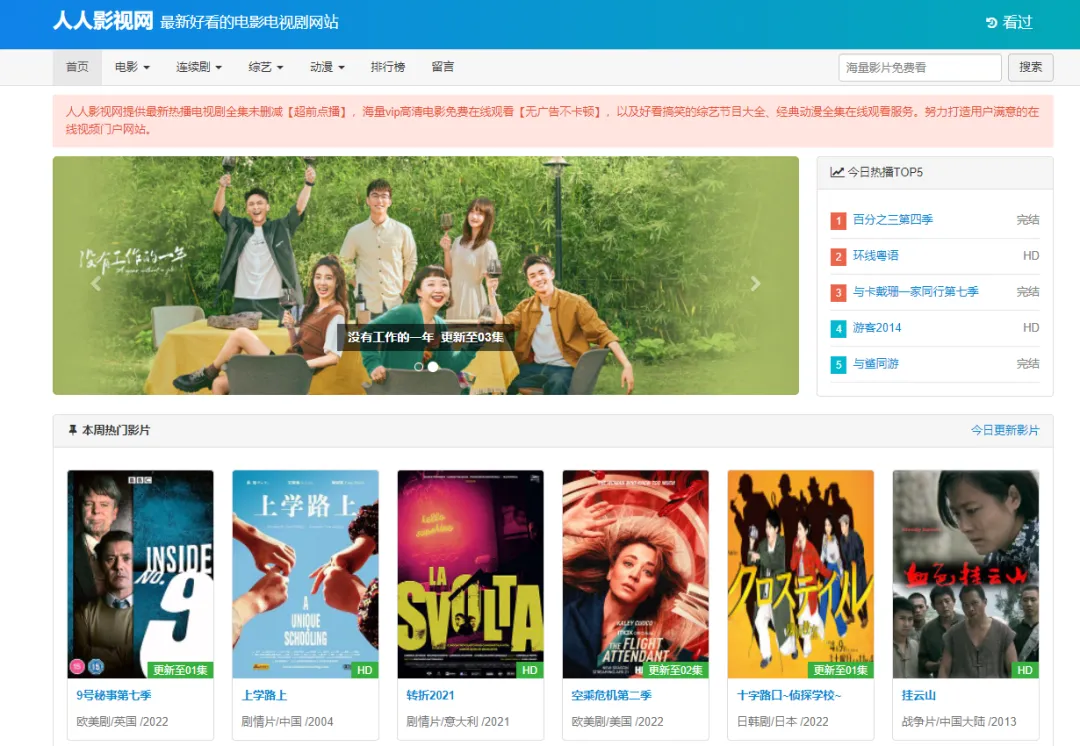
Task: Open the 排行榜 nav item
Action: tap(388, 67)
